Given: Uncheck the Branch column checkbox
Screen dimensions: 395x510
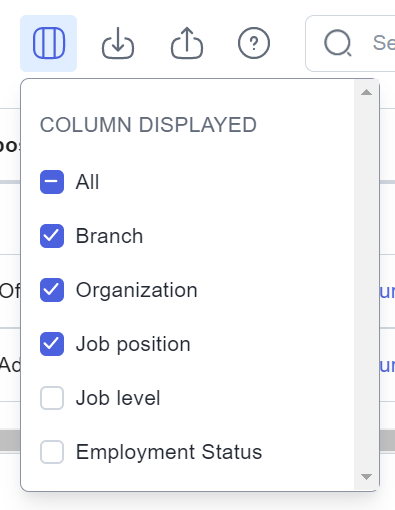Looking at the screenshot, I should point(52,236).
